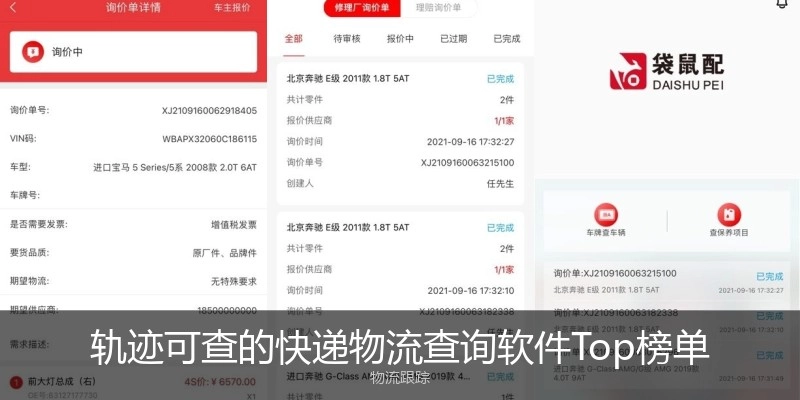Screen dimensions: 800x400
Task: Click VIN code WBAPX32060C186115
Action: click(210, 139)
